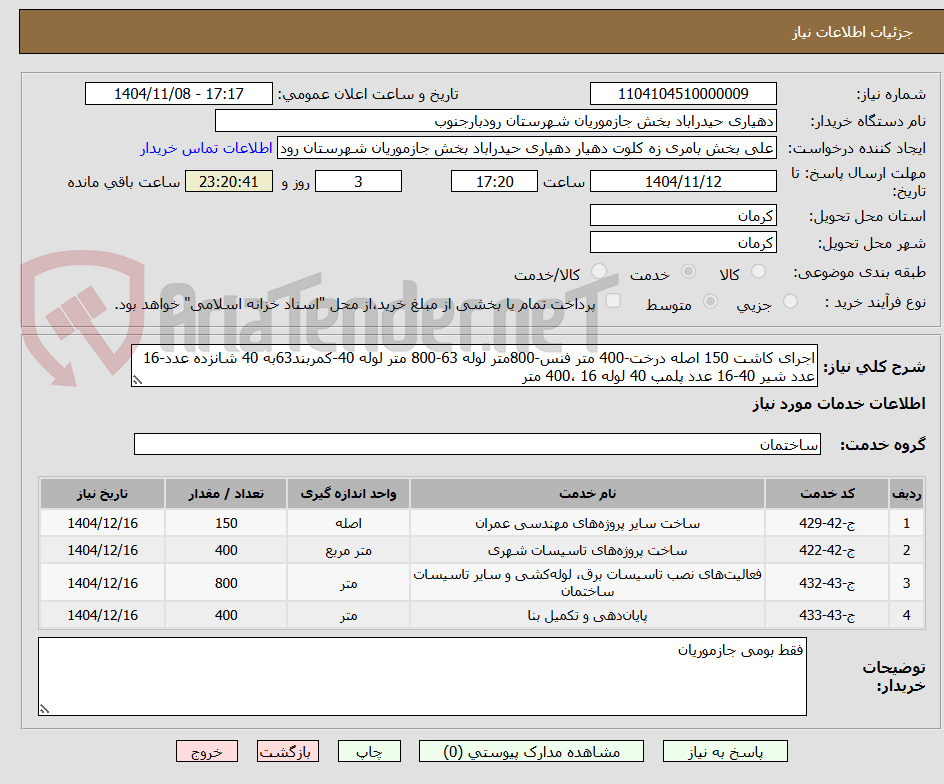This screenshot has width=944, height=784.
Task: Click the تعداد / مقدار column header
Action: tap(226, 494)
